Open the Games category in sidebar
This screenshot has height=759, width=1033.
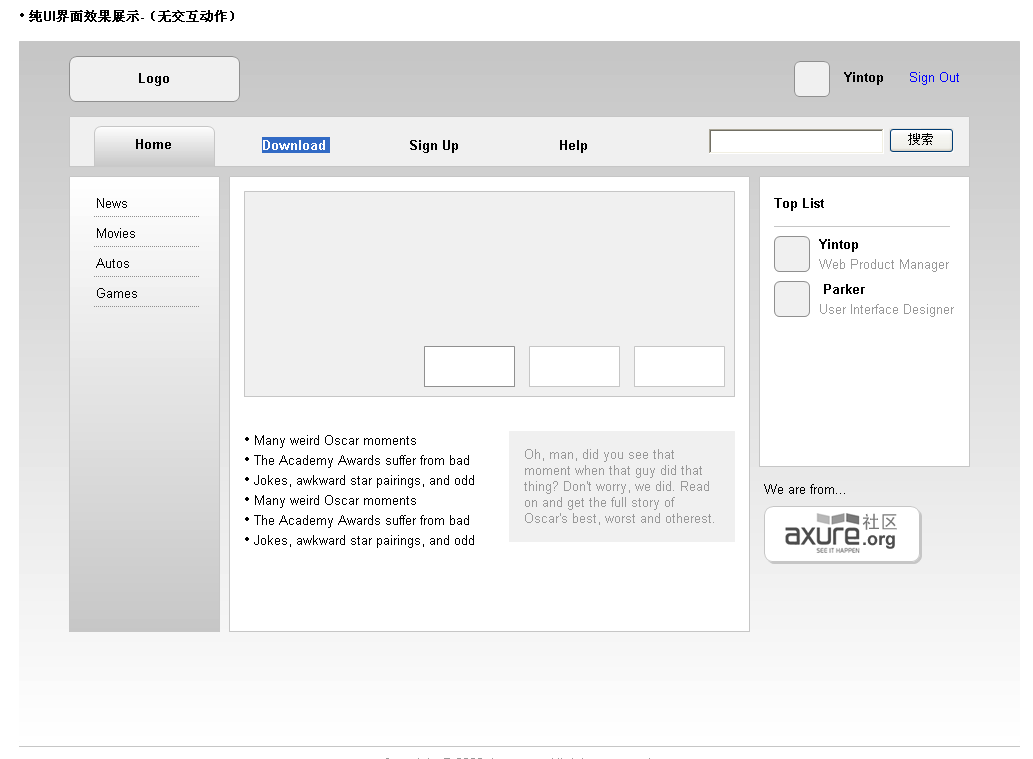point(117,293)
